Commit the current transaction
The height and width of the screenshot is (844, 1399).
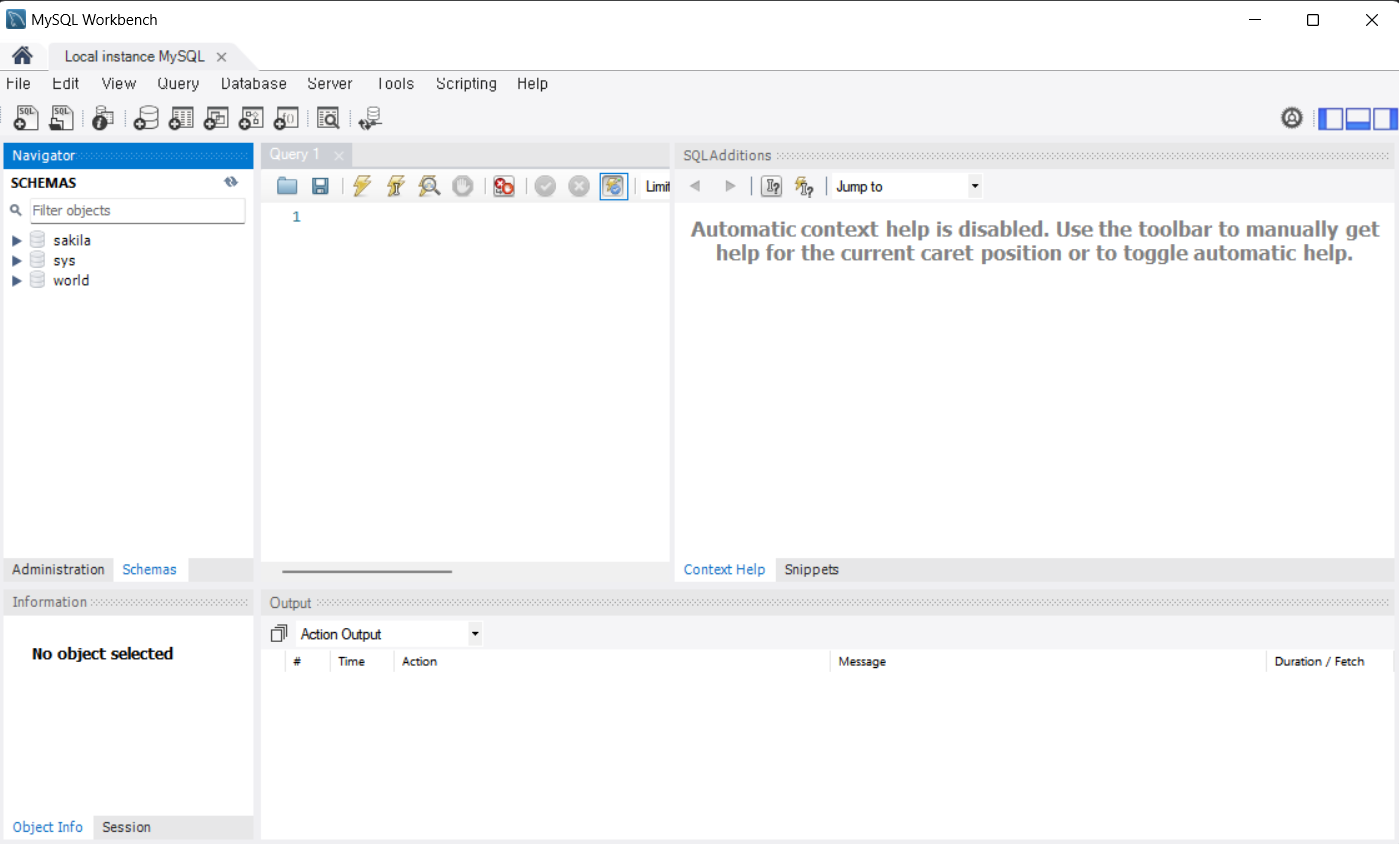tap(545, 186)
